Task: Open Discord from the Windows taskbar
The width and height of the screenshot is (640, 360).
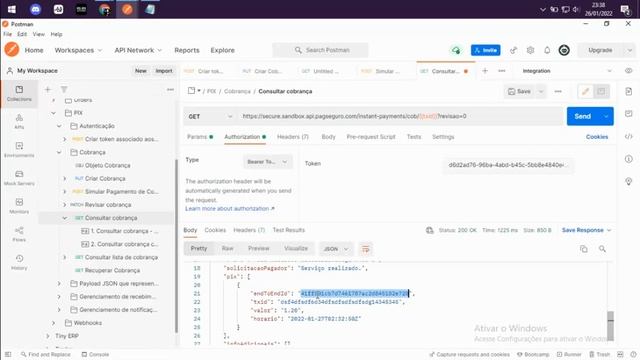Action: 36,9
